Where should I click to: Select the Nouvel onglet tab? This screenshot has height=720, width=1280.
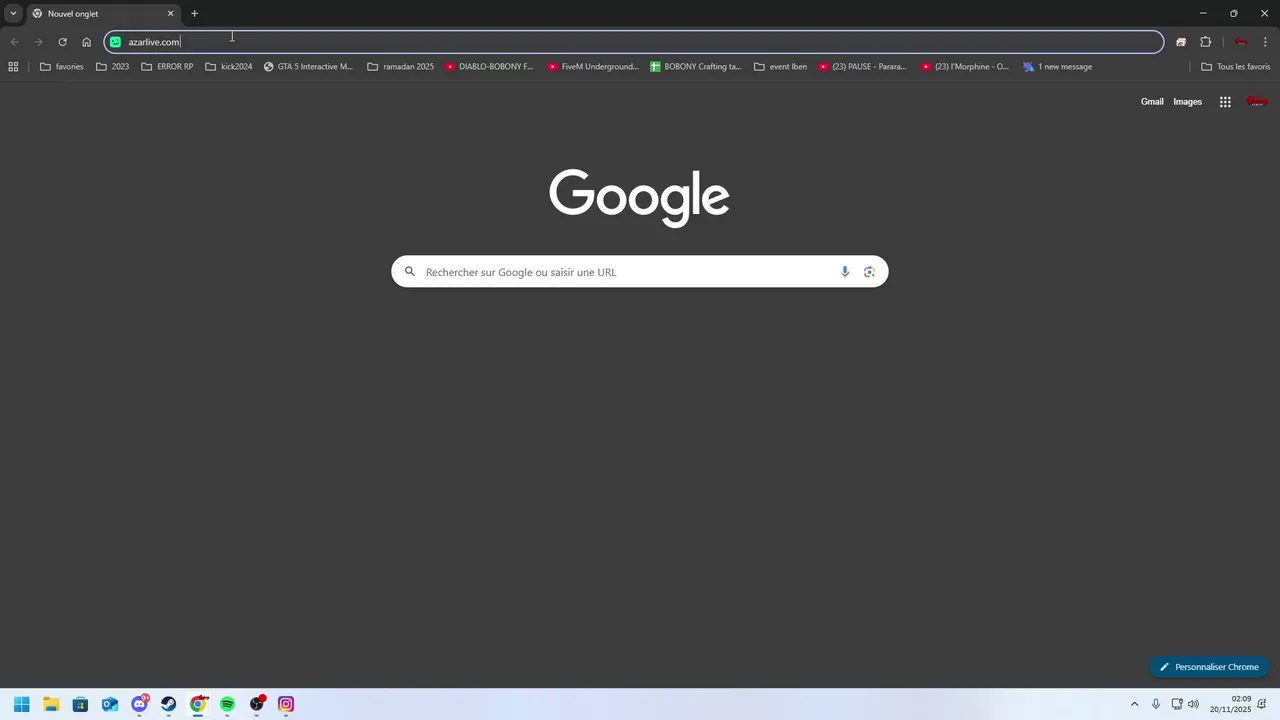103,14
